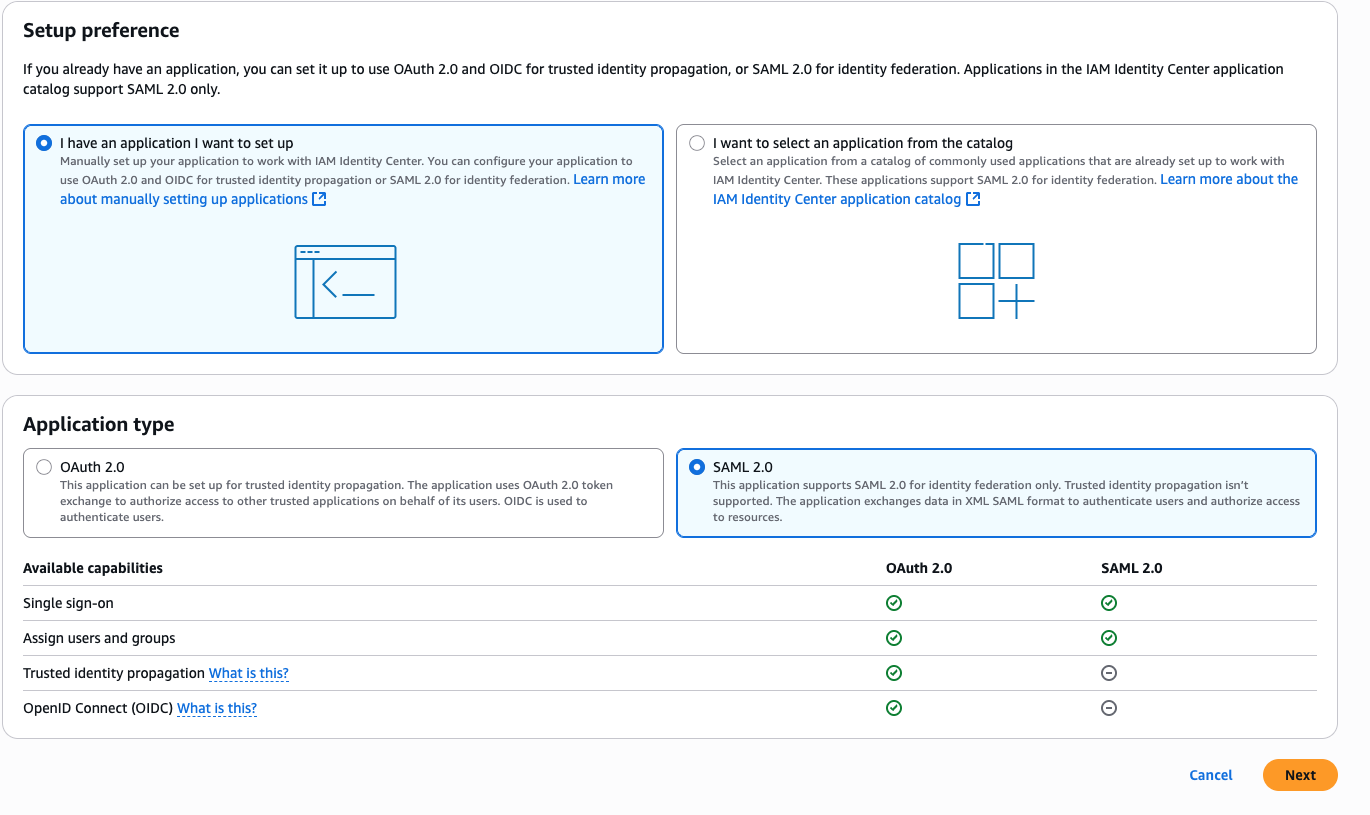Click the application catalog grid-plus icon
1370x815 pixels.
[996, 281]
